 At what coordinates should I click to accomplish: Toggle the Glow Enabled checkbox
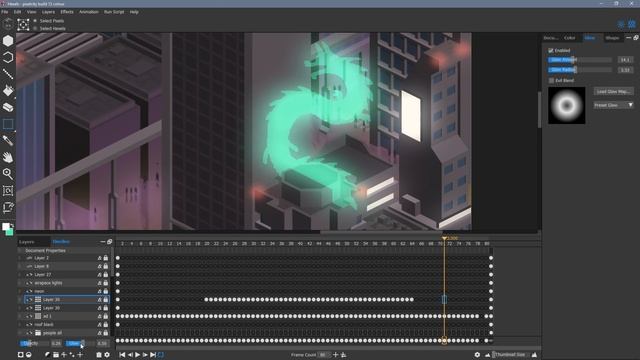[x=551, y=50]
